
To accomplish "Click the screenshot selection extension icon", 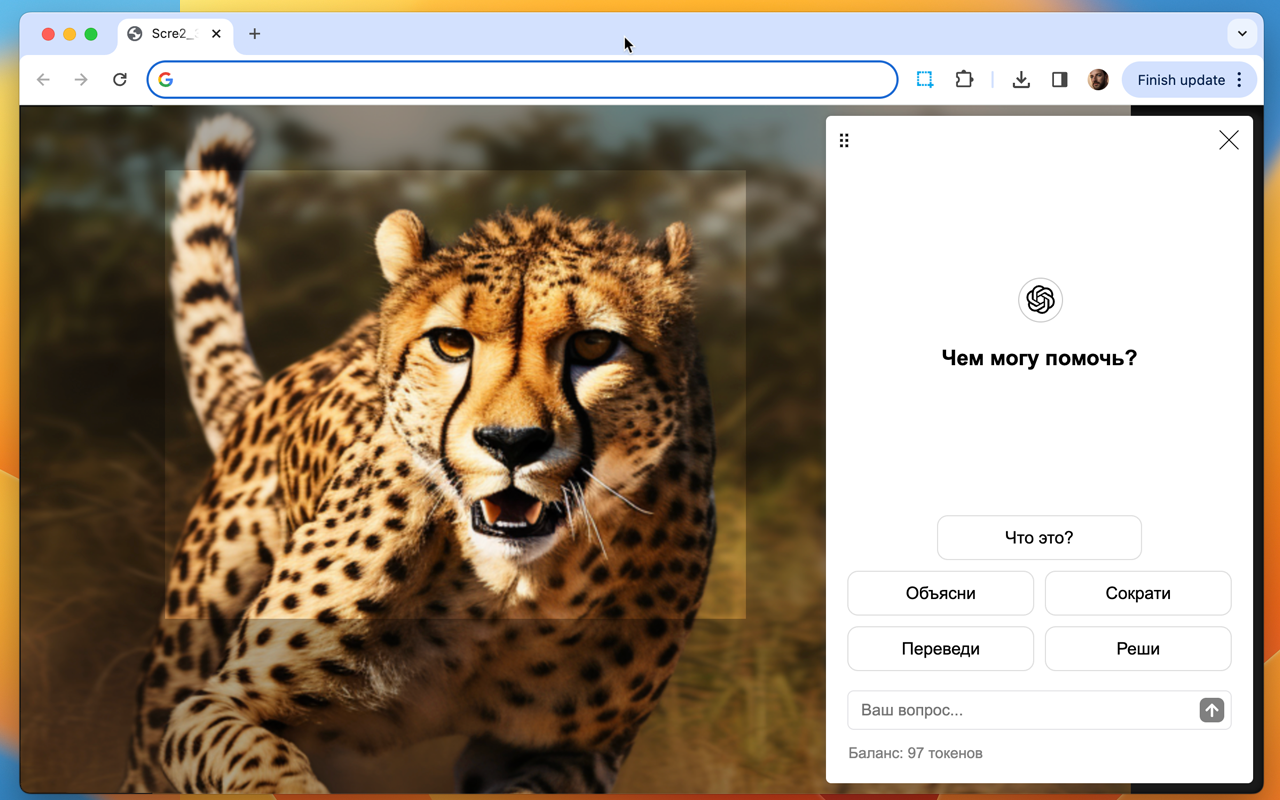I will pyautogui.click(x=925, y=80).
